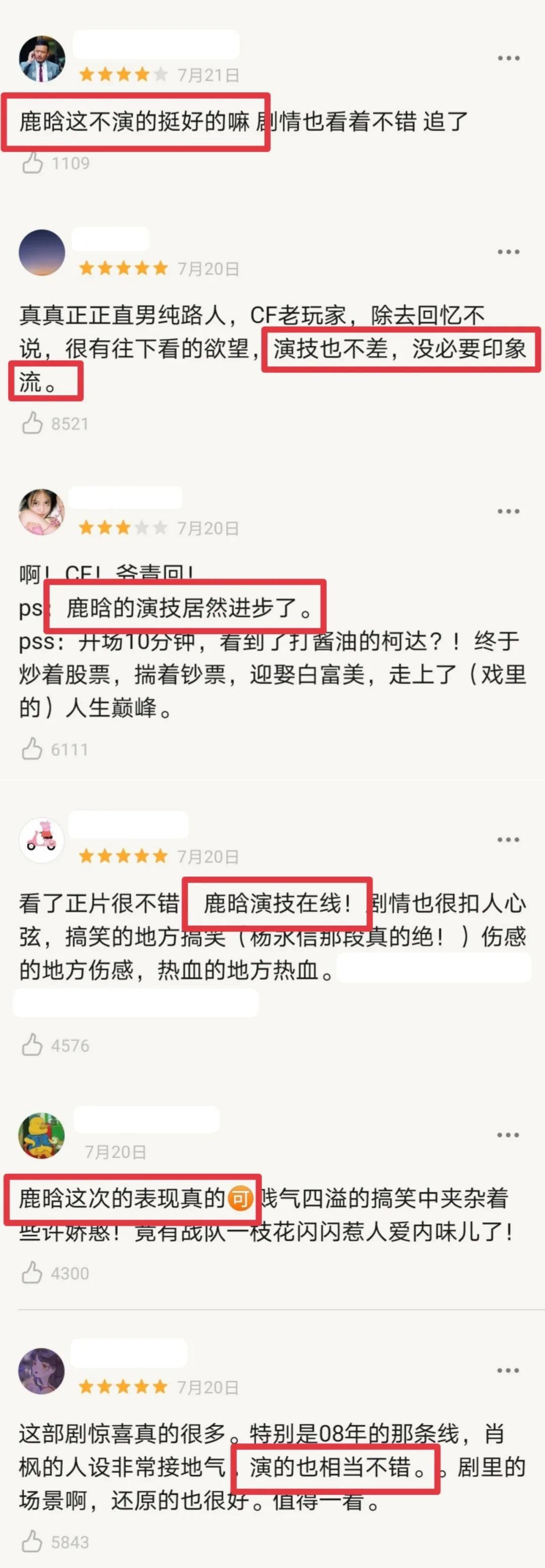Open the Peppa Pig scooter avatar profile
This screenshot has height=1568, width=545.
tap(42, 840)
